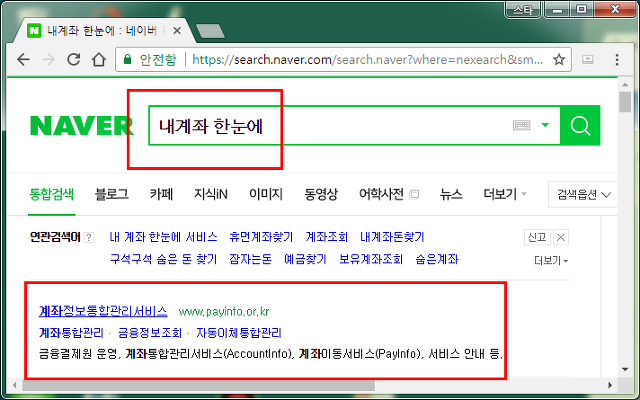This screenshot has height=400, width=640.
Task: Click the browser forward arrow
Action: point(49,60)
